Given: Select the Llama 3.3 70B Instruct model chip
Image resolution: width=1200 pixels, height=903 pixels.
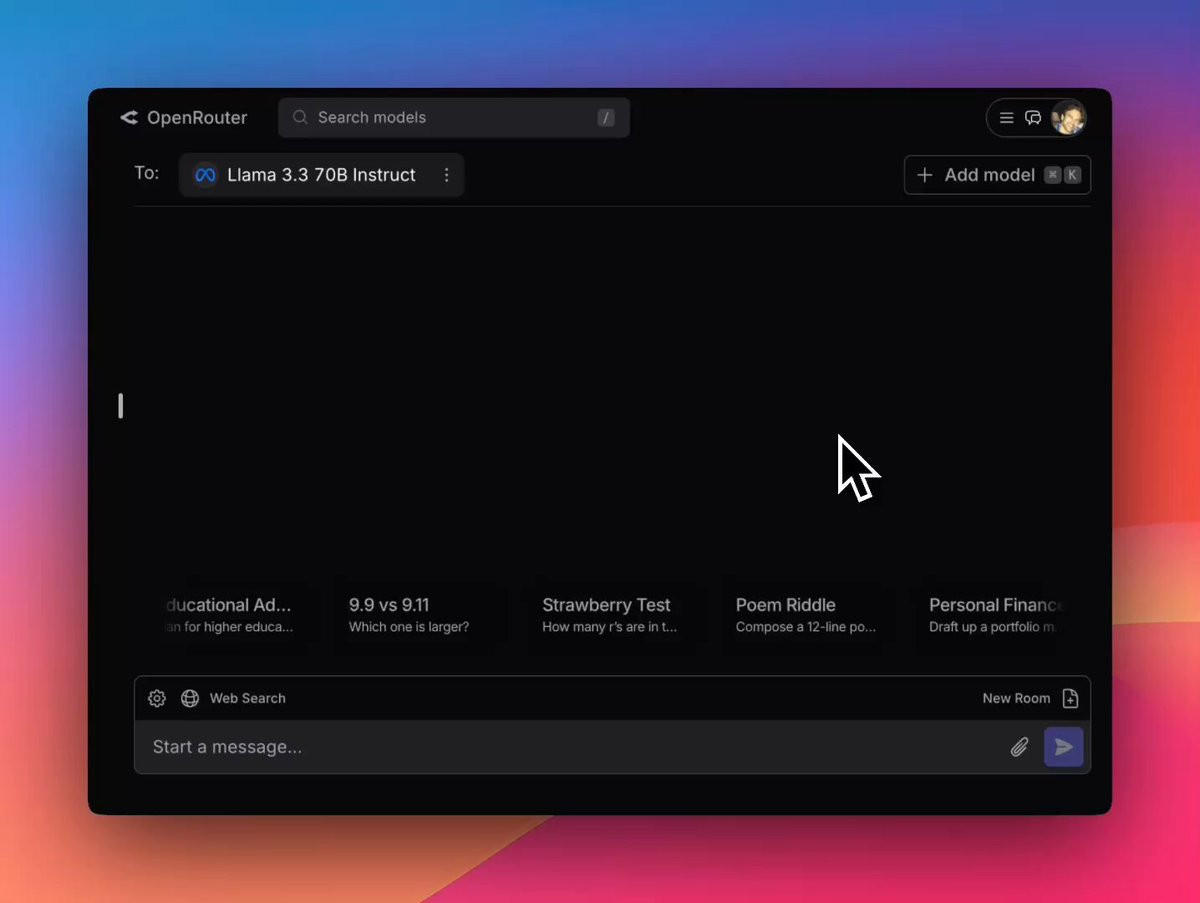Looking at the screenshot, I should [x=321, y=175].
